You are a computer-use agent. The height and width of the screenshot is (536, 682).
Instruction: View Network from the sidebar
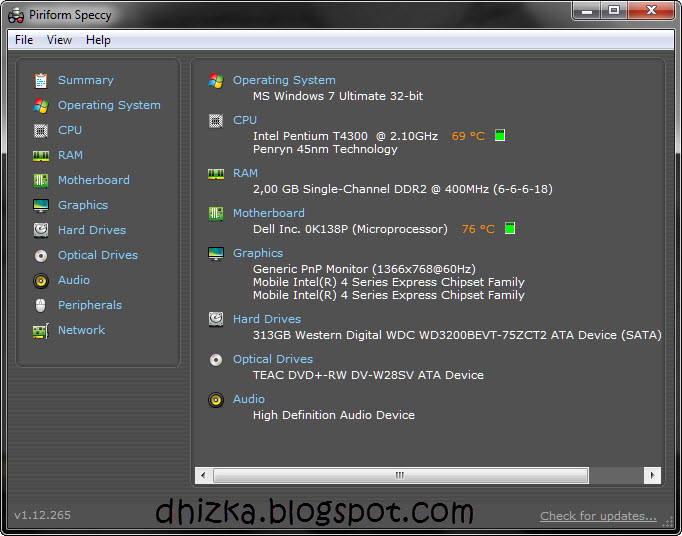point(81,330)
